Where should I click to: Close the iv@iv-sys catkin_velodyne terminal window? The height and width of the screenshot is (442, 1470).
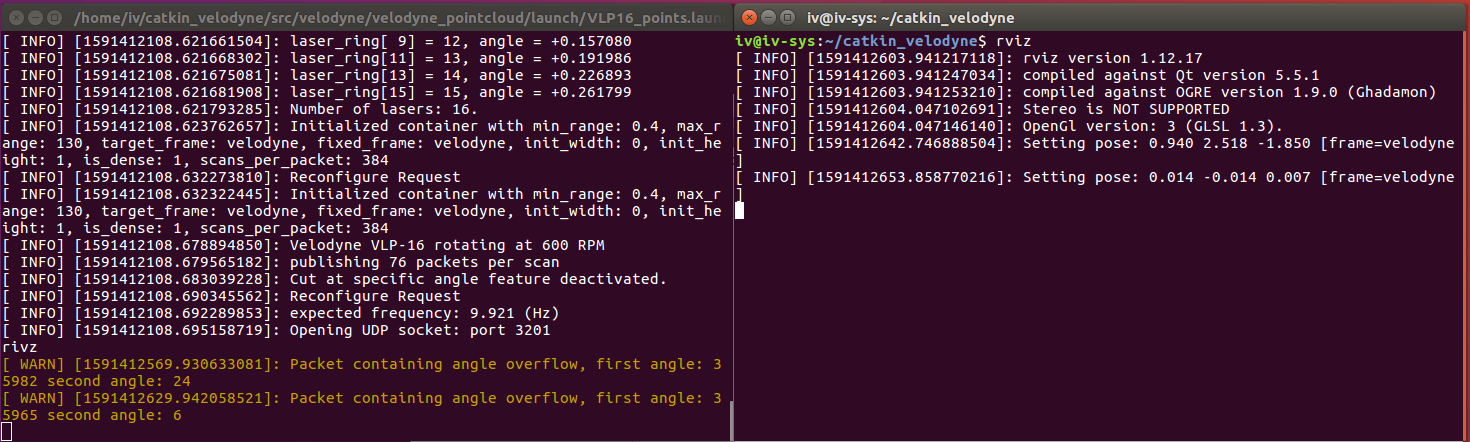748,16
